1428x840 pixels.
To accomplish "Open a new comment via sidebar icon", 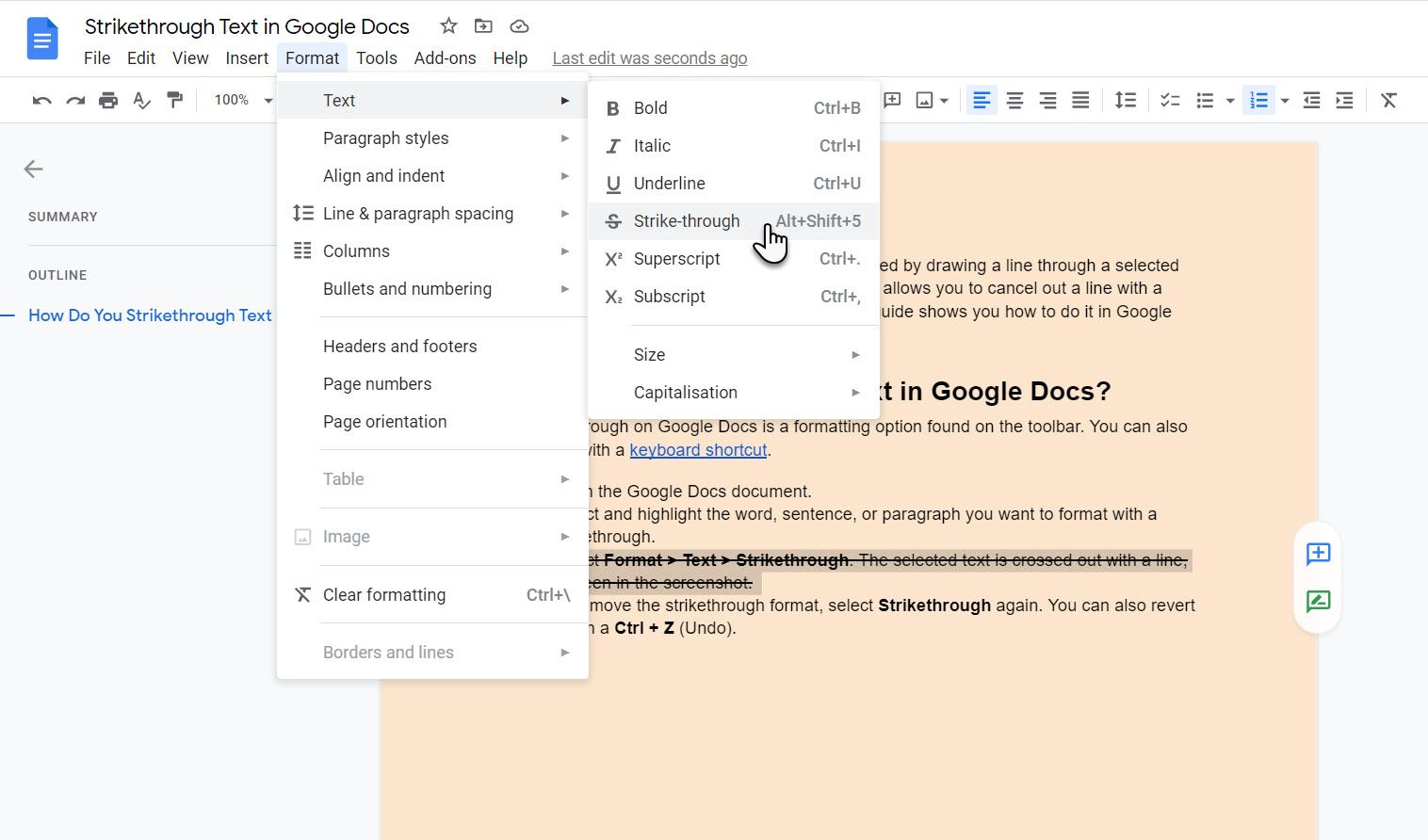I will point(1318,554).
